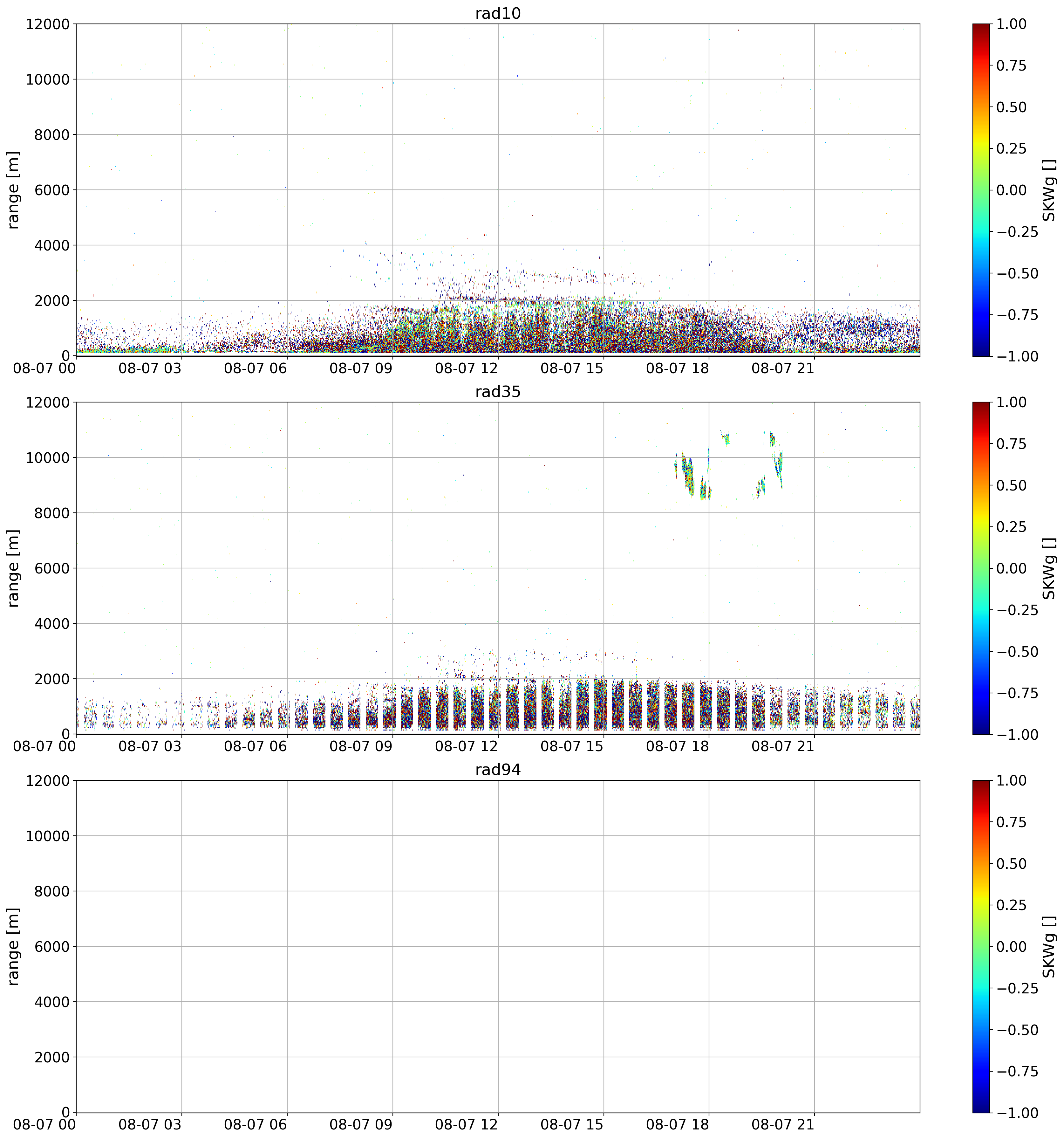Screen dimensions: 1064x1139
Task: Click the rad94 range [m] axis label
Action: coord(13,946)
